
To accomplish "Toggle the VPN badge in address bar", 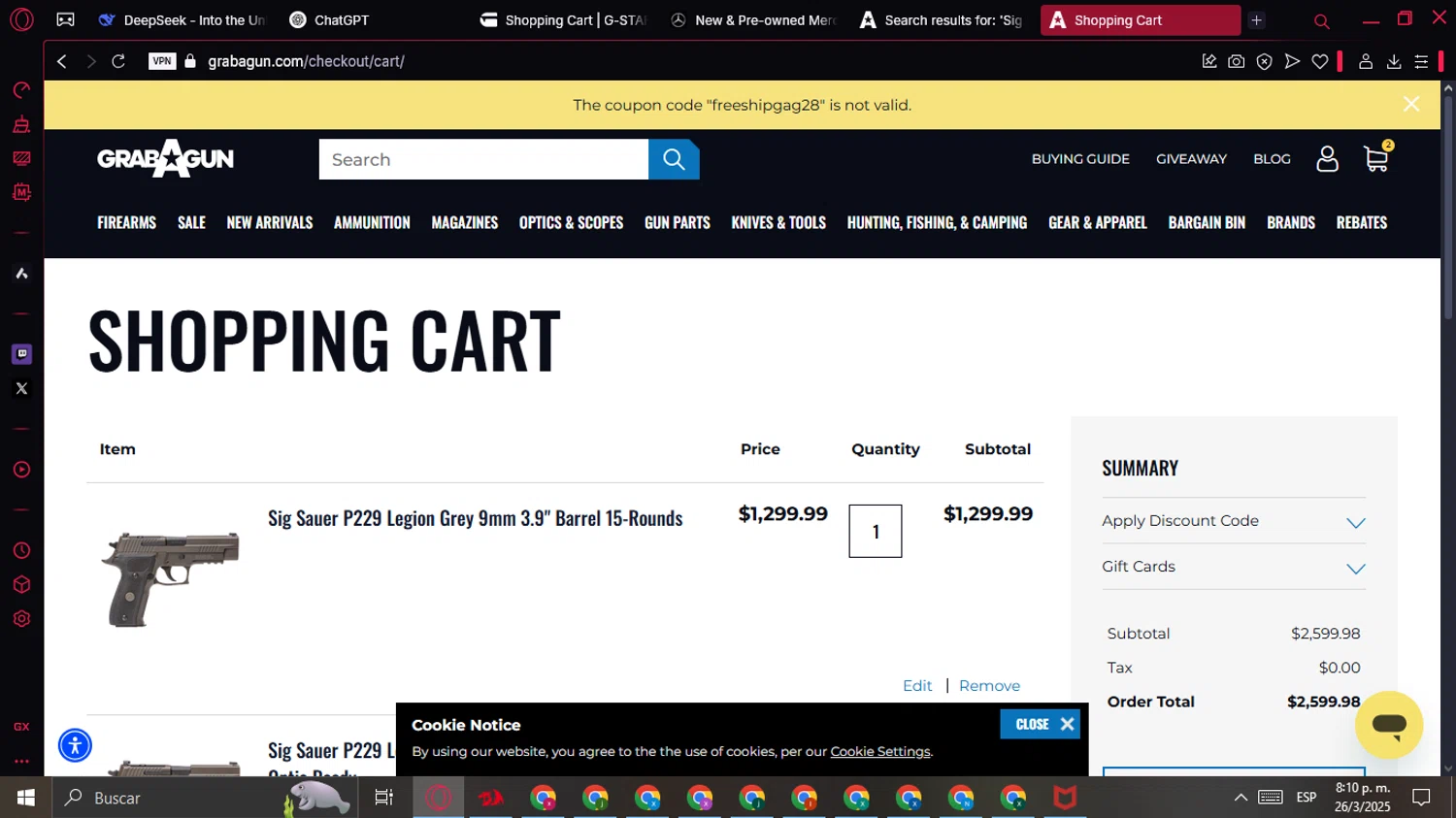I will pyautogui.click(x=162, y=61).
